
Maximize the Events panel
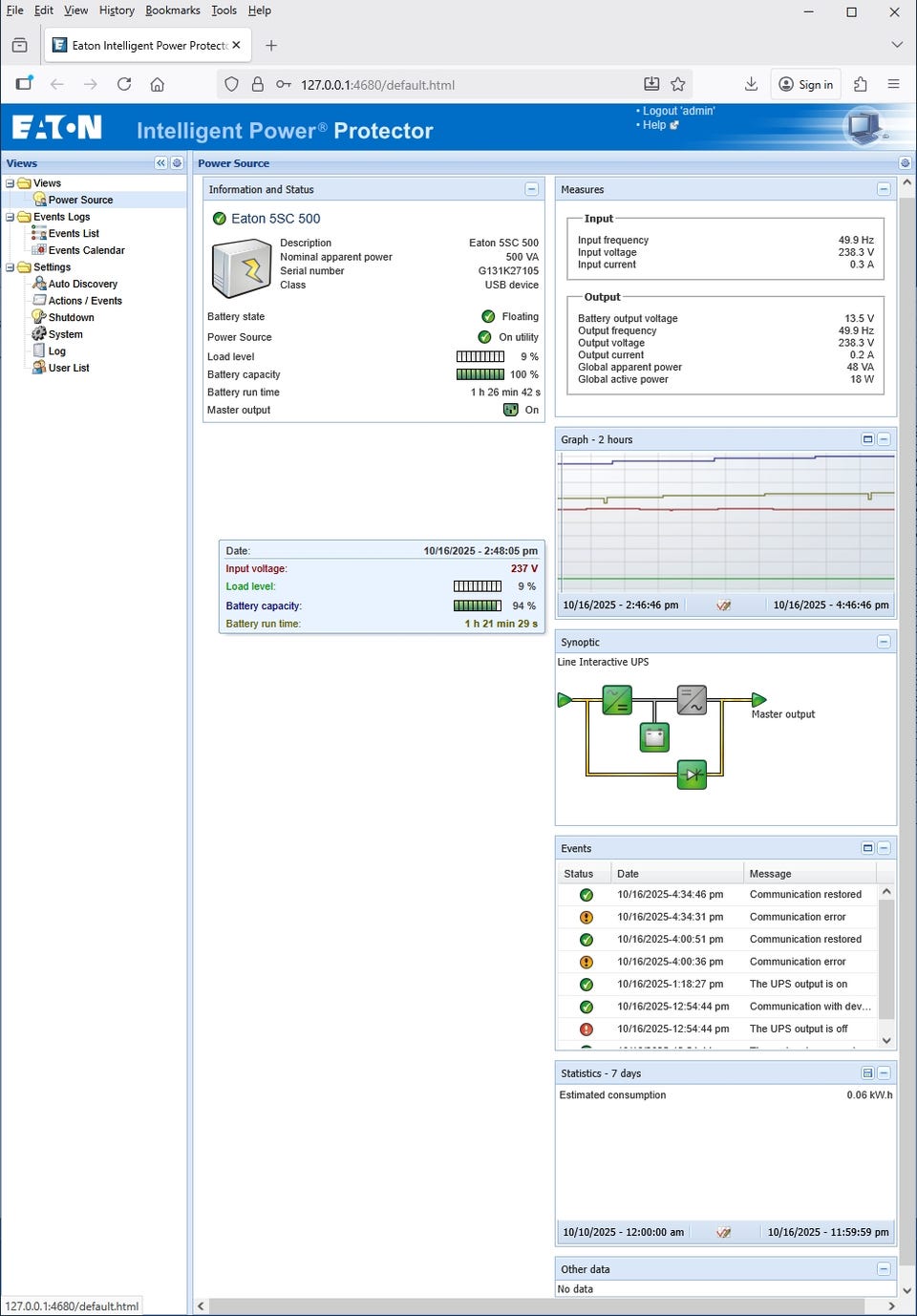(x=867, y=848)
